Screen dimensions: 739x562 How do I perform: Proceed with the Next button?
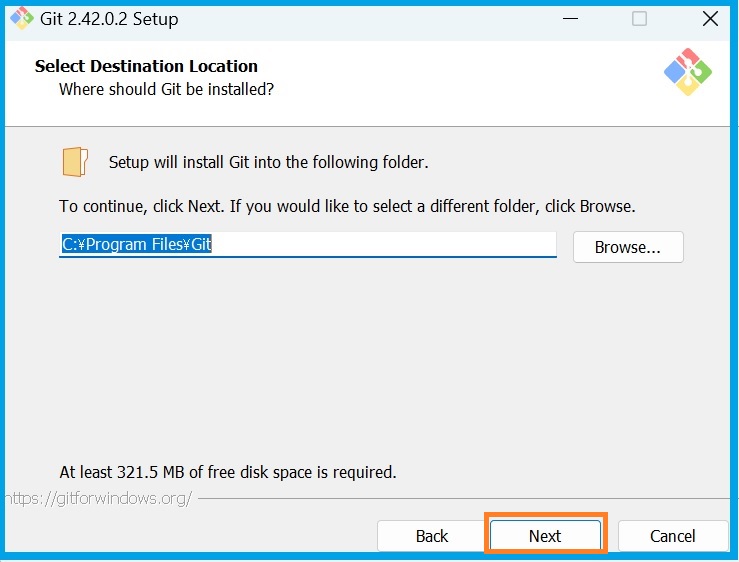coord(545,536)
